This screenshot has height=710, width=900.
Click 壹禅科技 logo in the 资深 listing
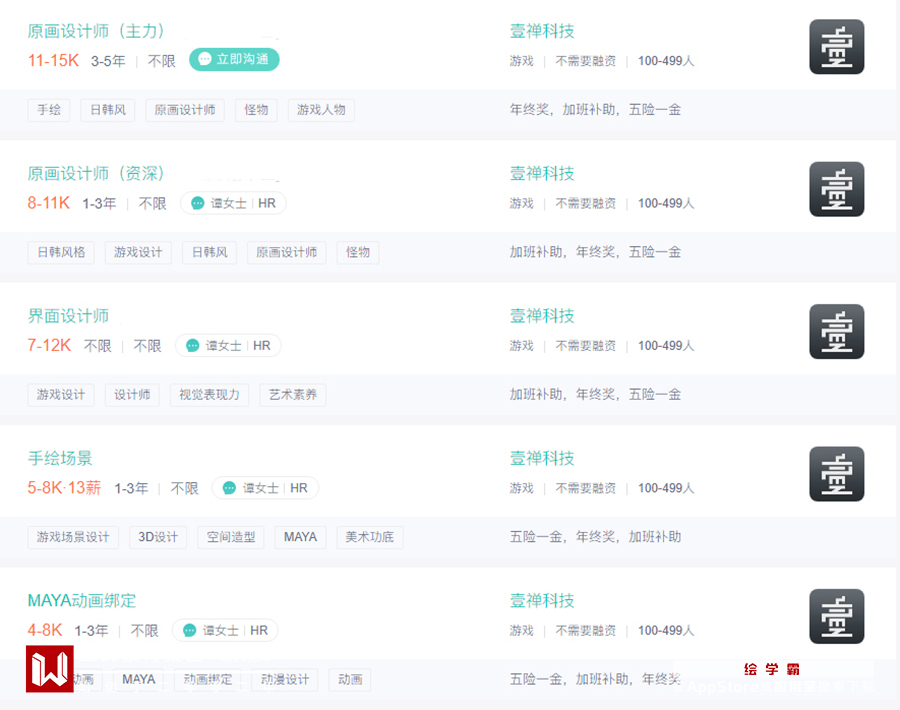pyautogui.click(x=836, y=189)
